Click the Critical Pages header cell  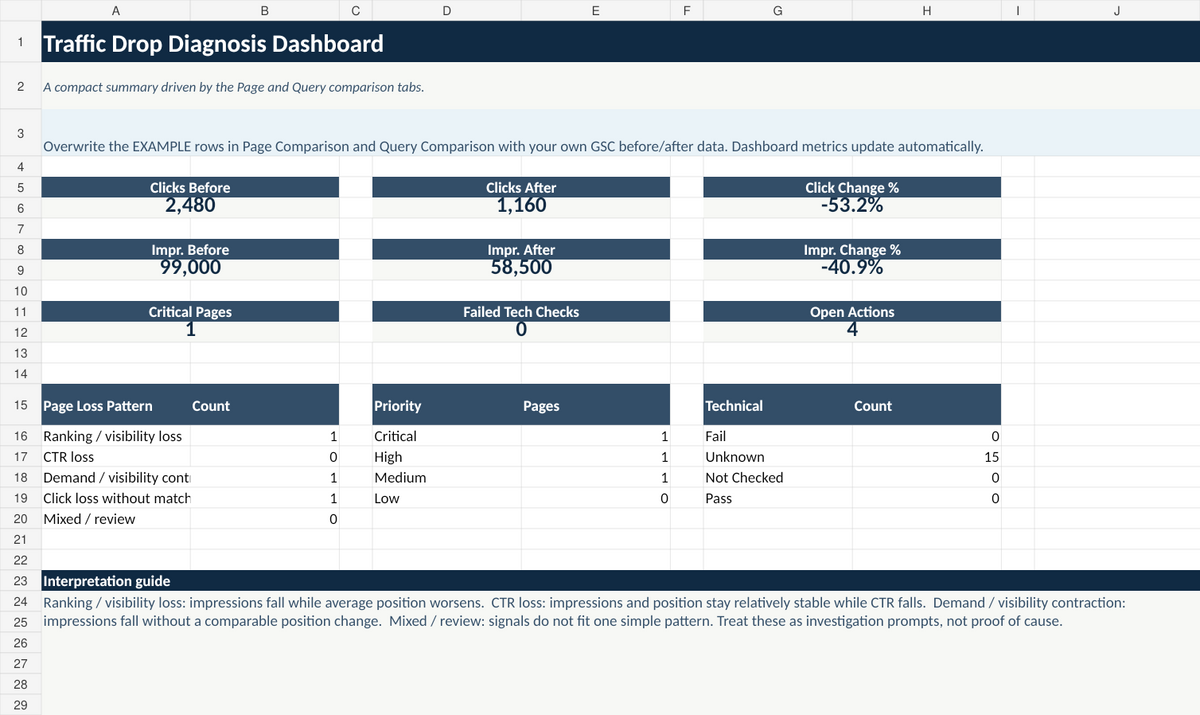(190, 312)
